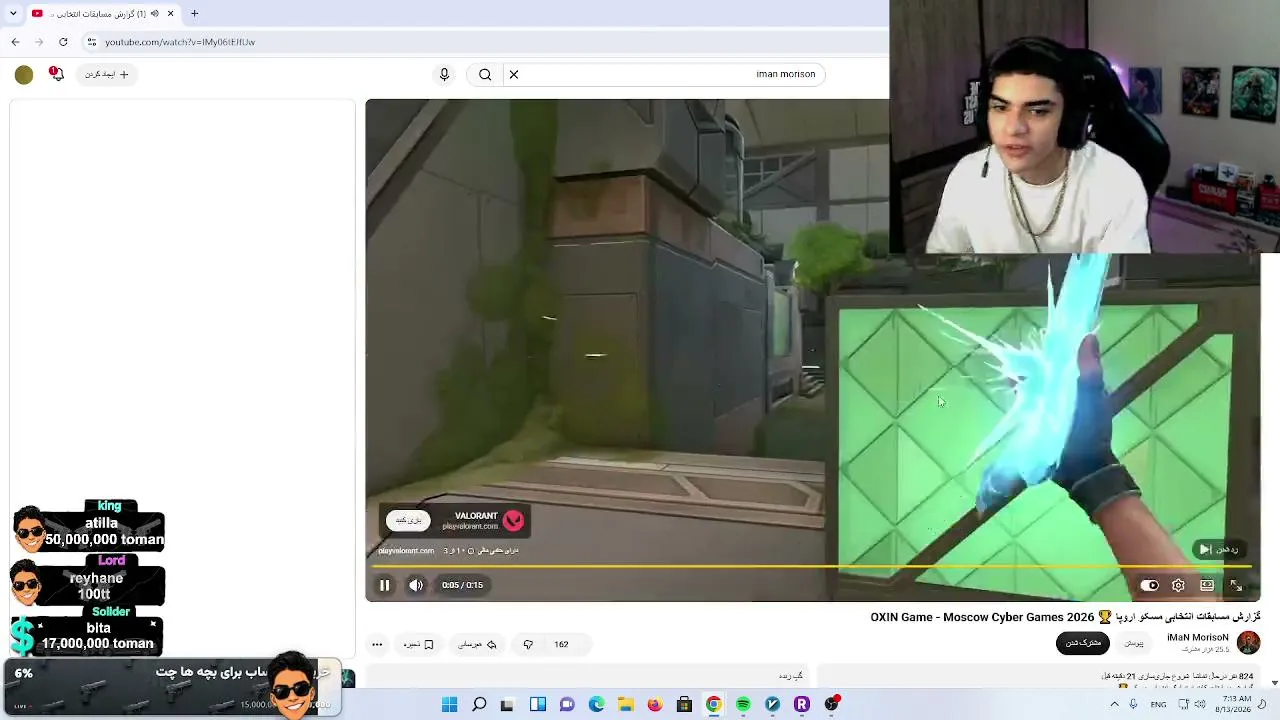This screenshot has width=1280, height=720.
Task: Pause the YouTube video
Action: (x=384, y=585)
